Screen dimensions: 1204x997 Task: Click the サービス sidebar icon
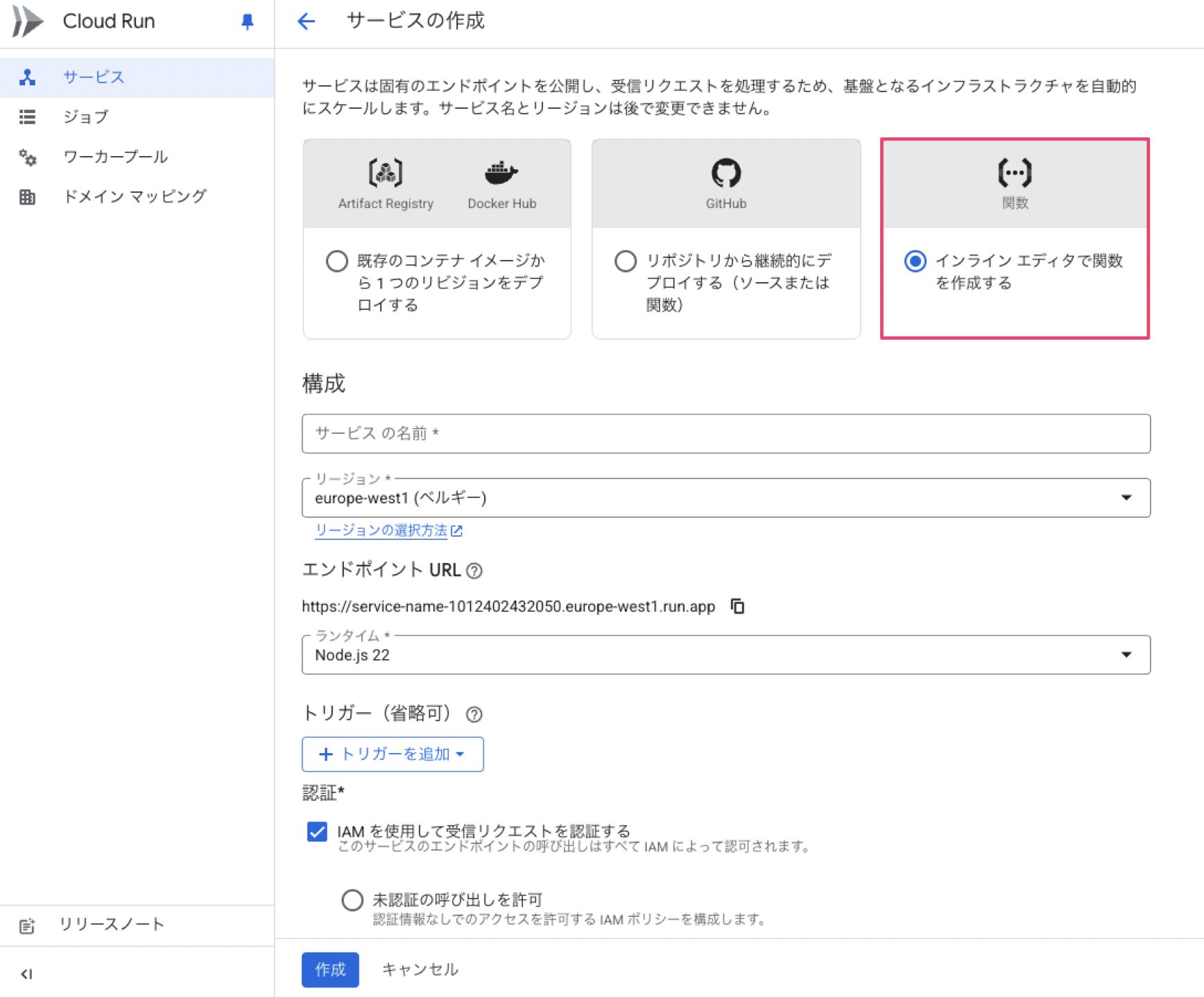[x=27, y=77]
